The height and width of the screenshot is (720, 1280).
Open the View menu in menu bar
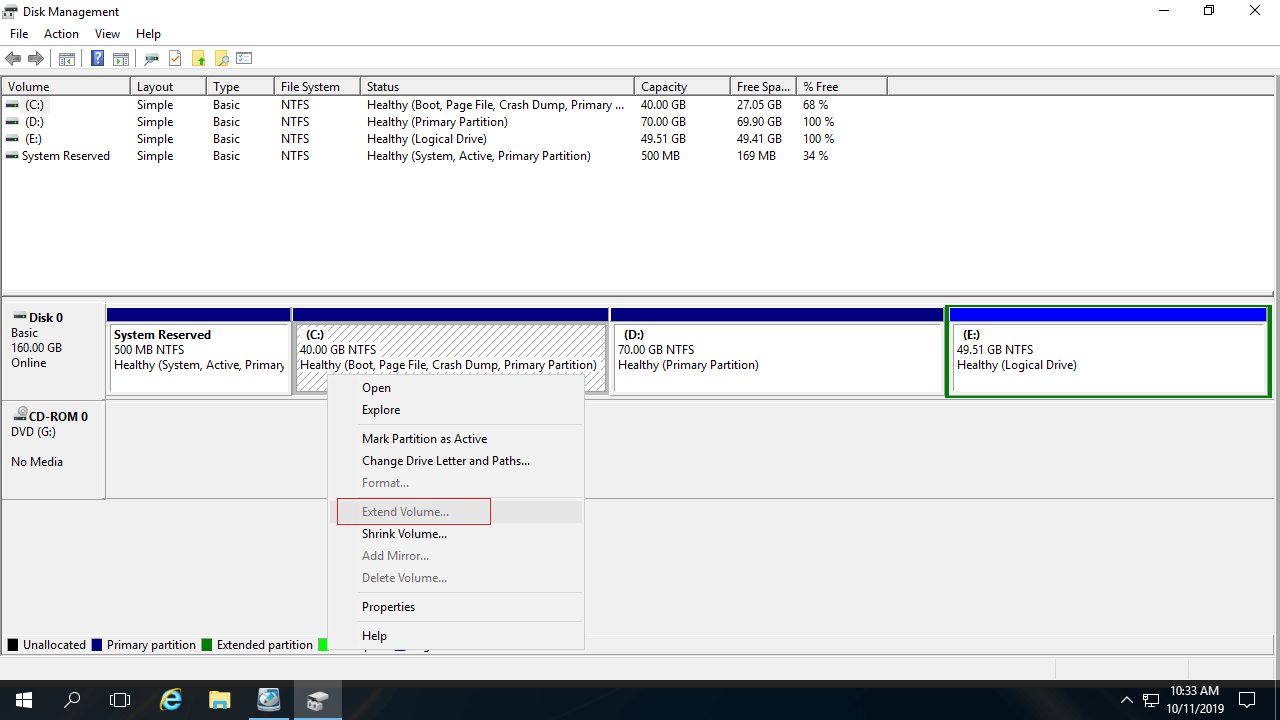[107, 34]
